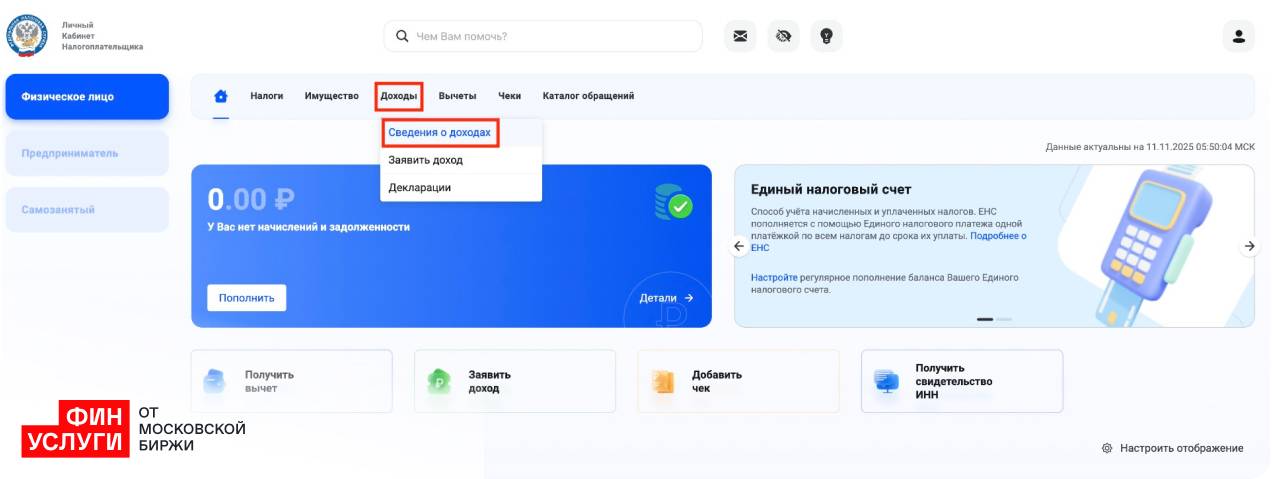Click the home icon in navigation bar
The image size is (1272, 479).
[x=221, y=96]
